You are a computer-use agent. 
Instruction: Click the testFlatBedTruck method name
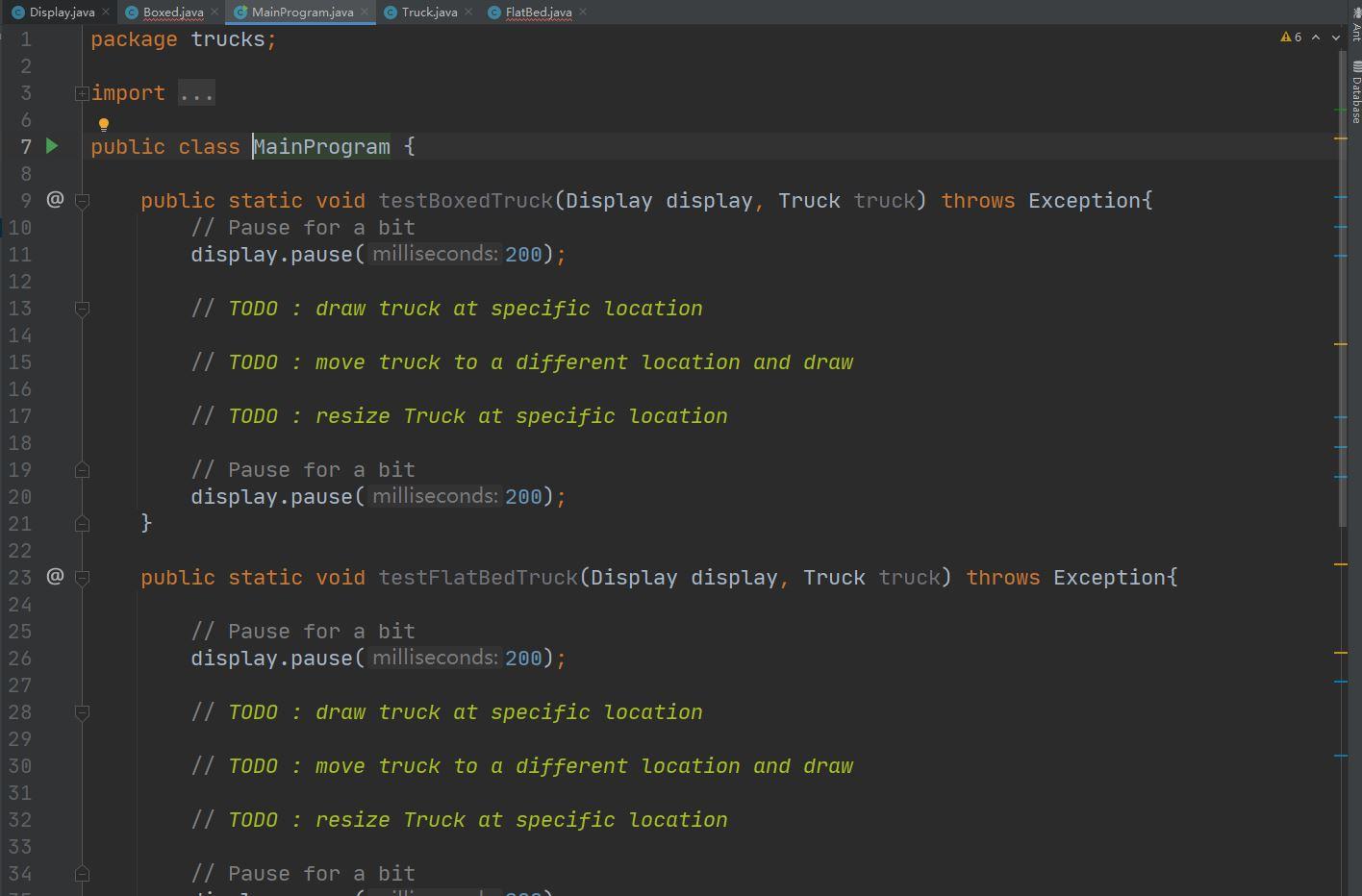pyautogui.click(x=478, y=577)
